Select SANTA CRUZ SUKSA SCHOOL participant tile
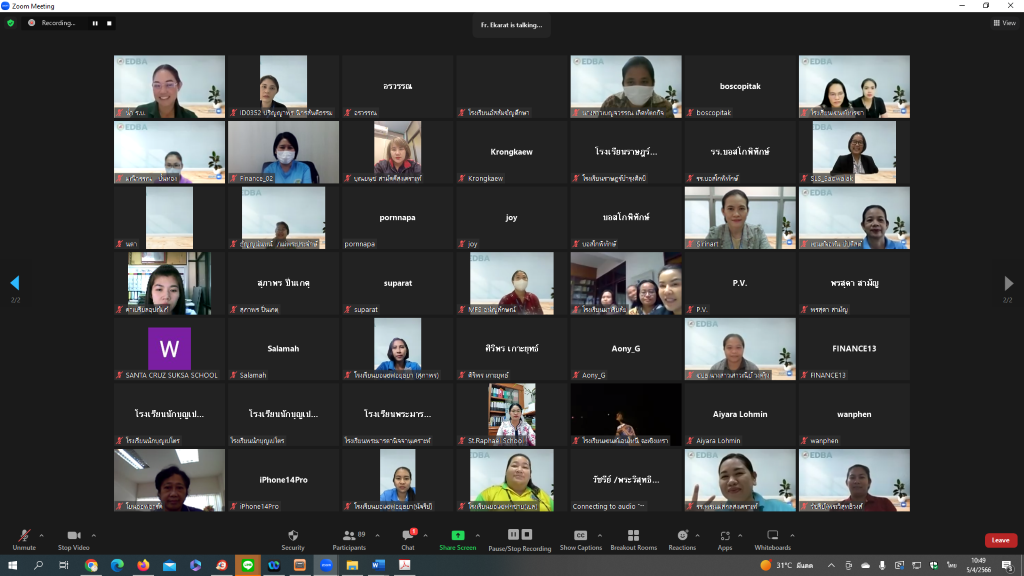The image size is (1024, 576). [x=169, y=349]
